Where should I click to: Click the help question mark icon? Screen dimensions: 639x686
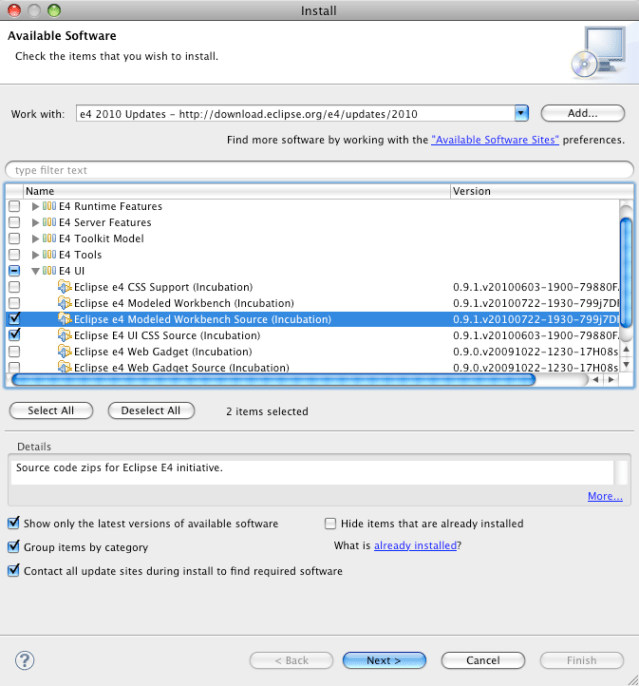pos(25,660)
